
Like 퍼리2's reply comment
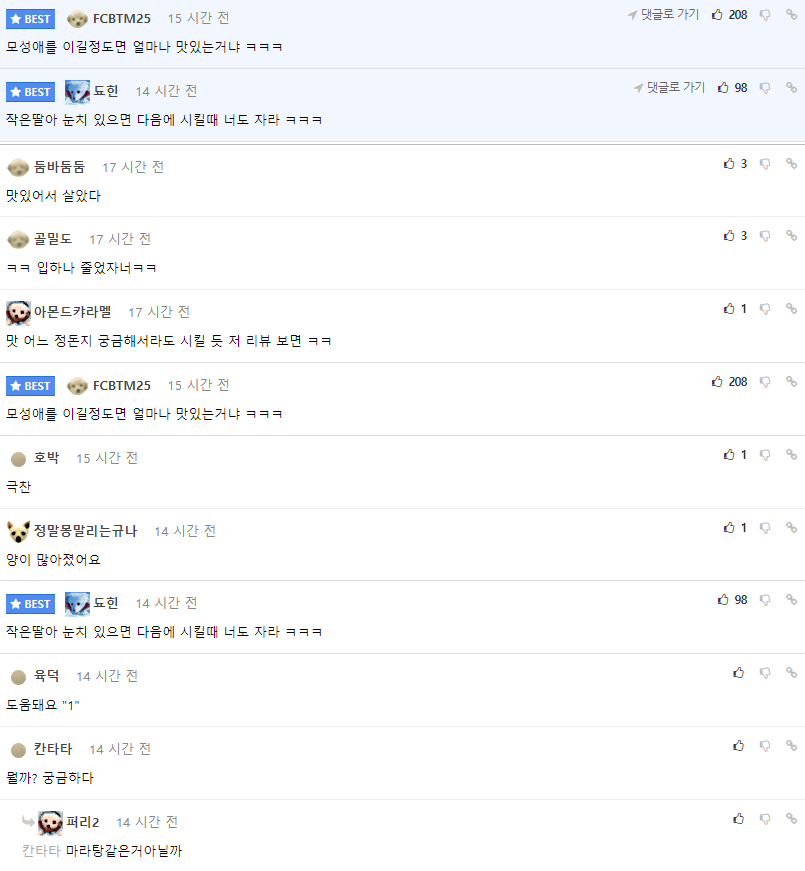coord(738,818)
